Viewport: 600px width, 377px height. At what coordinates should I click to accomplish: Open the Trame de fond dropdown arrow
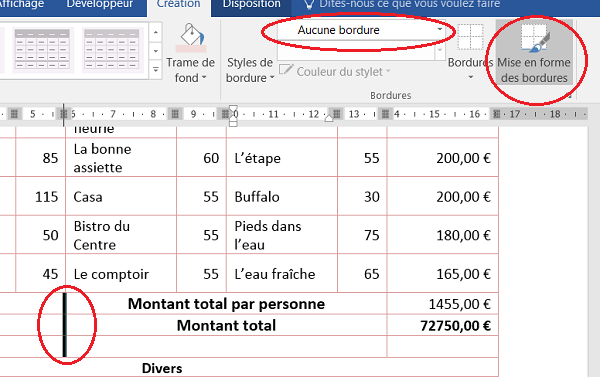point(204,78)
